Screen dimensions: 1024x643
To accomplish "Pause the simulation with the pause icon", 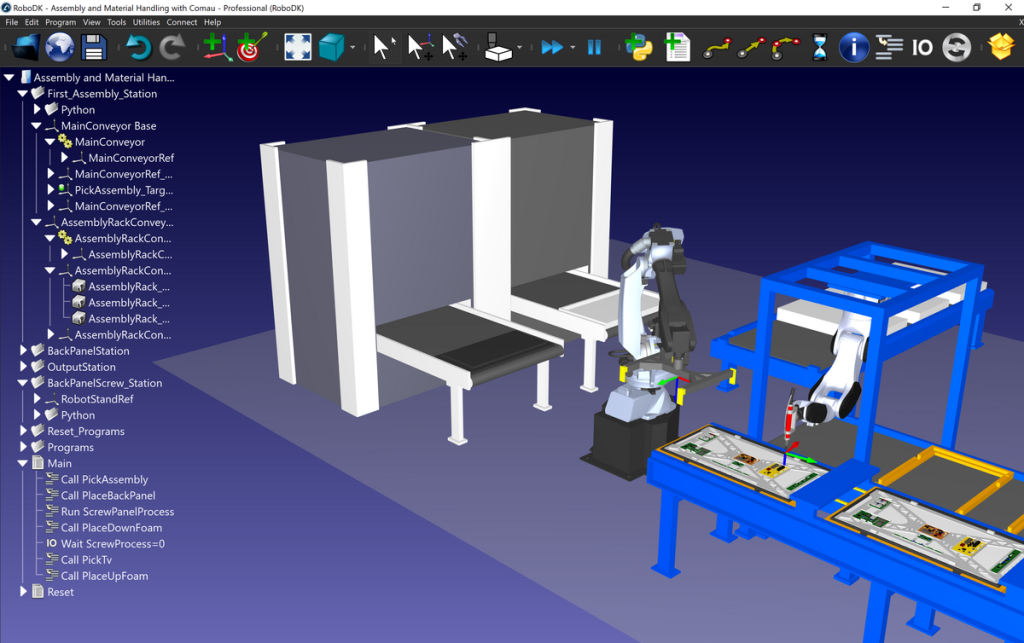I will pyautogui.click(x=594, y=46).
